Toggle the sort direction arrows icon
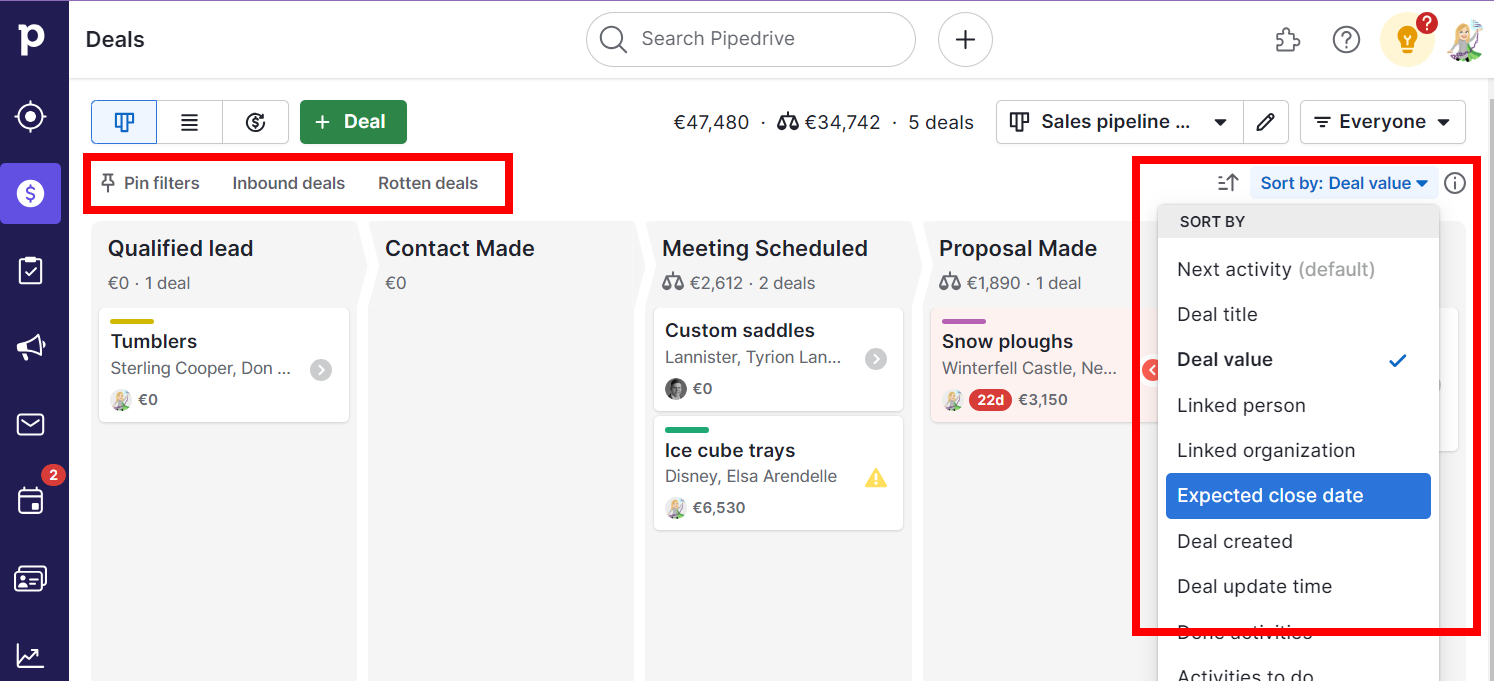The height and width of the screenshot is (681, 1494). (x=1226, y=183)
